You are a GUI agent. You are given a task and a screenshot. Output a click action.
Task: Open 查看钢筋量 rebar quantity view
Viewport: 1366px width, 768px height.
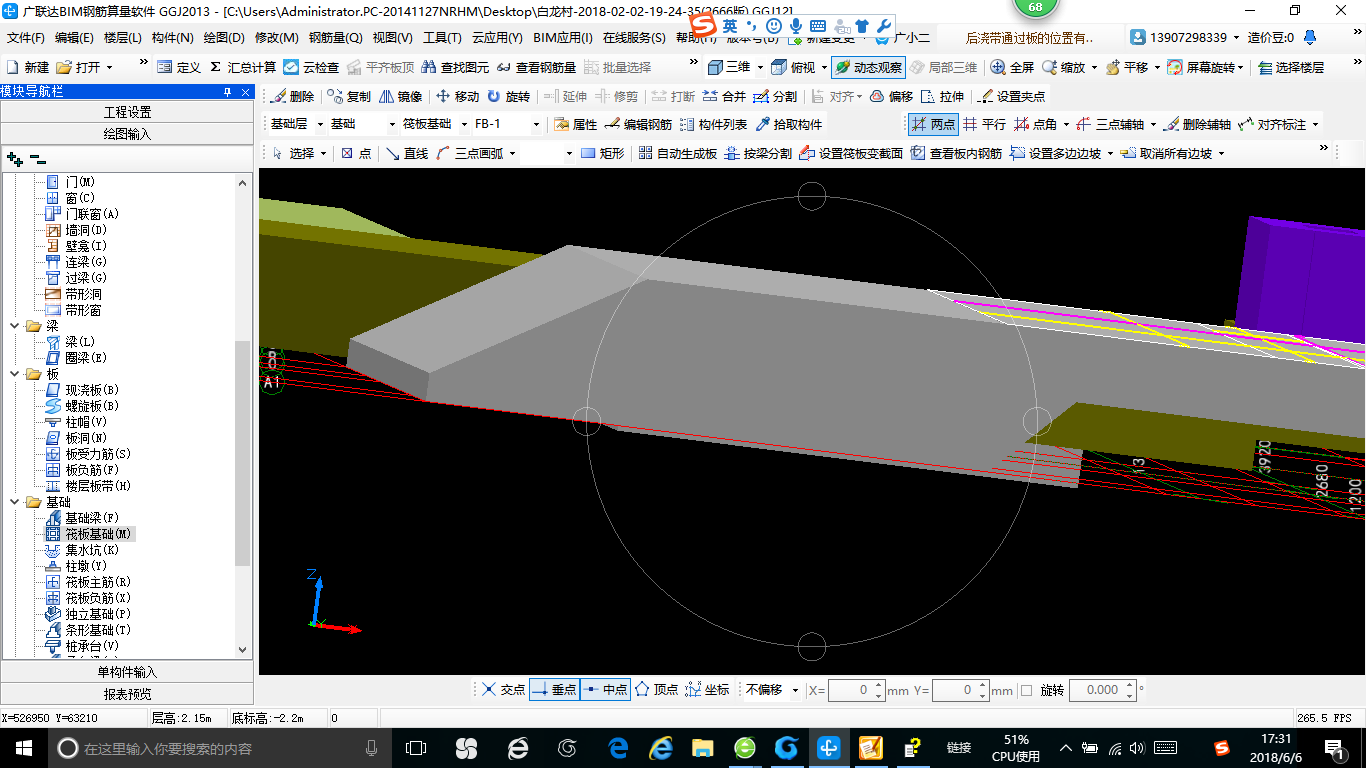[x=536, y=68]
